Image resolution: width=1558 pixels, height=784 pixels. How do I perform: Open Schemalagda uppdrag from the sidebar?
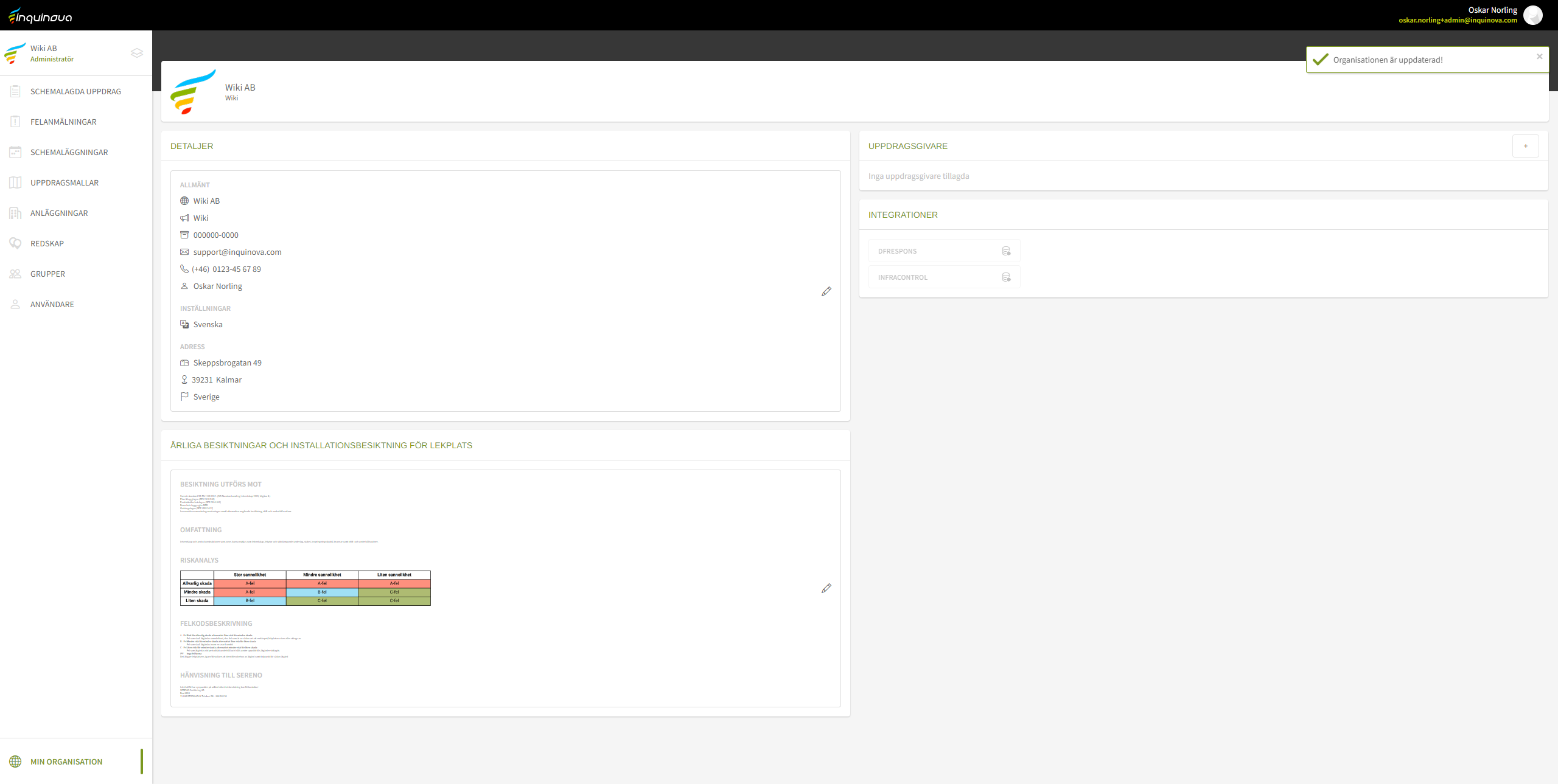75,91
